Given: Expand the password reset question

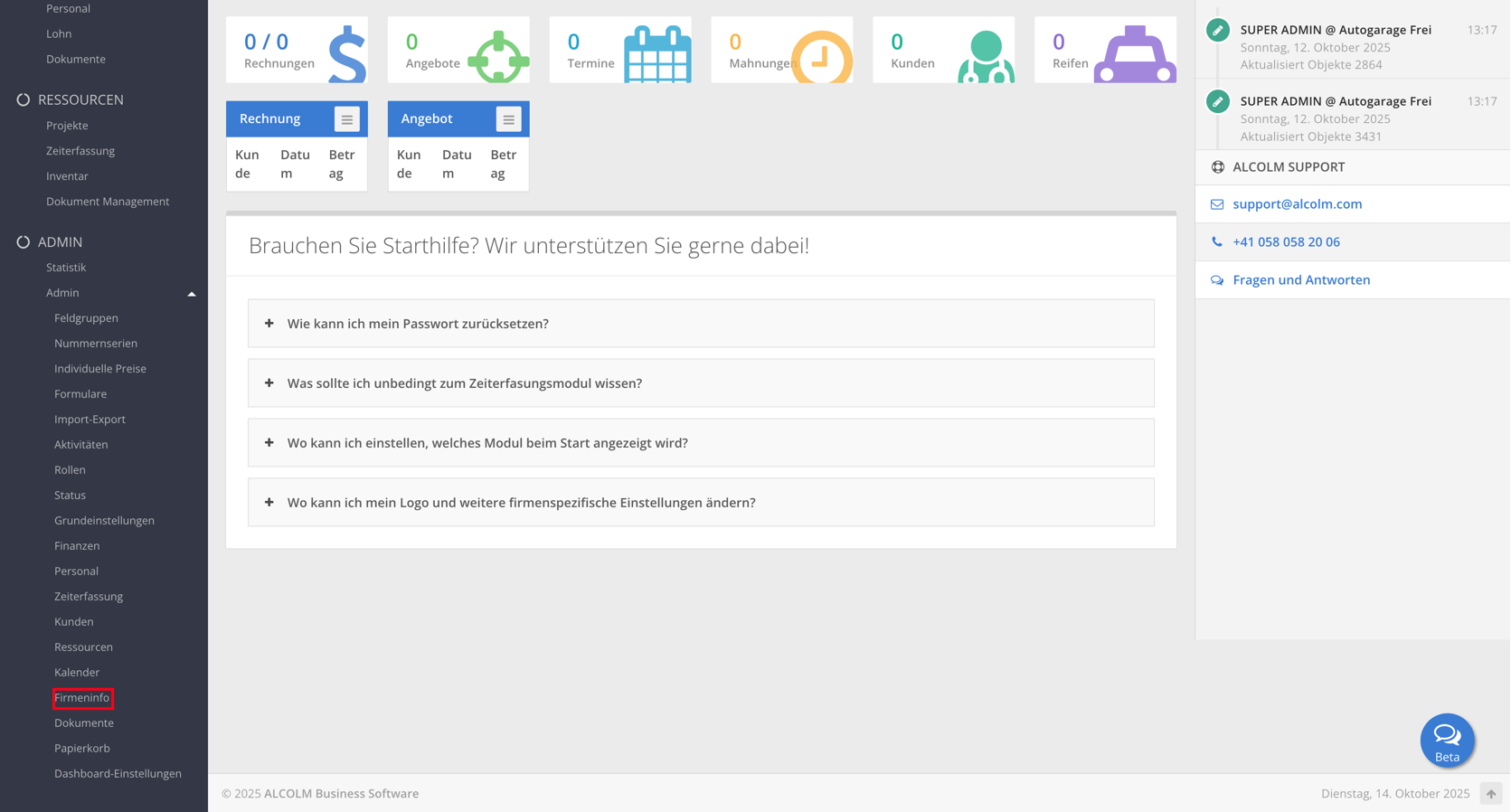Looking at the screenshot, I should pos(418,324).
